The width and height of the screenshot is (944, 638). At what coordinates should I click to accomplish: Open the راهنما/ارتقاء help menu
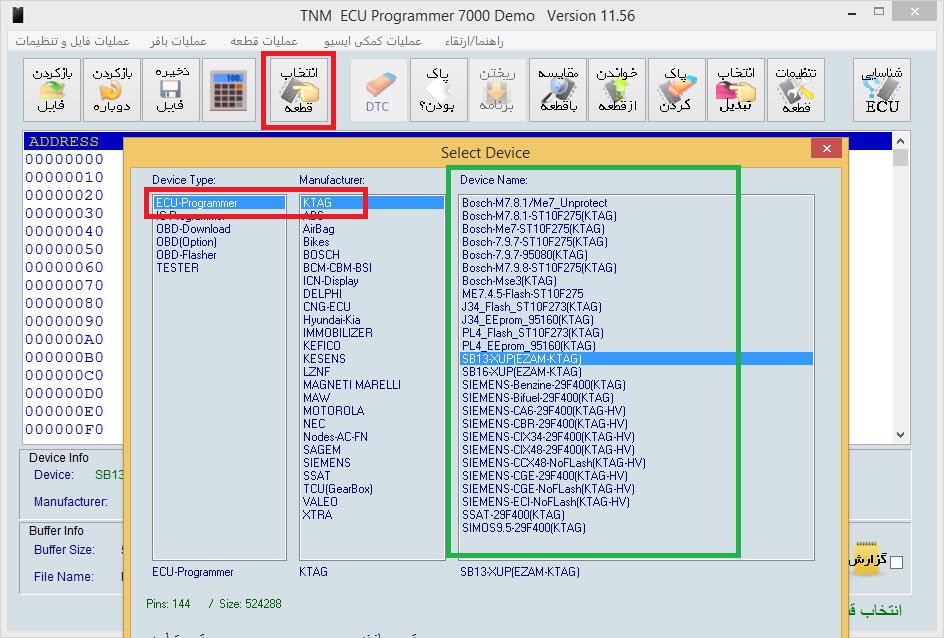474,41
